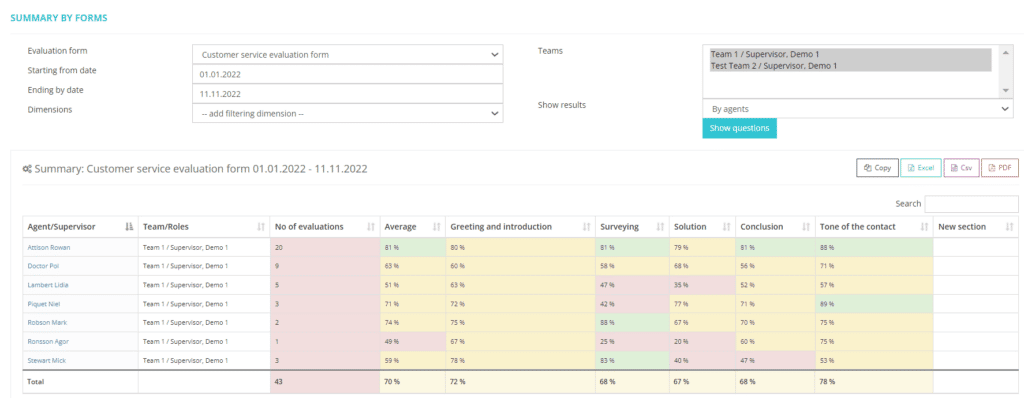Export the table as Csv
This screenshot has height=398, width=1024.
point(961,168)
